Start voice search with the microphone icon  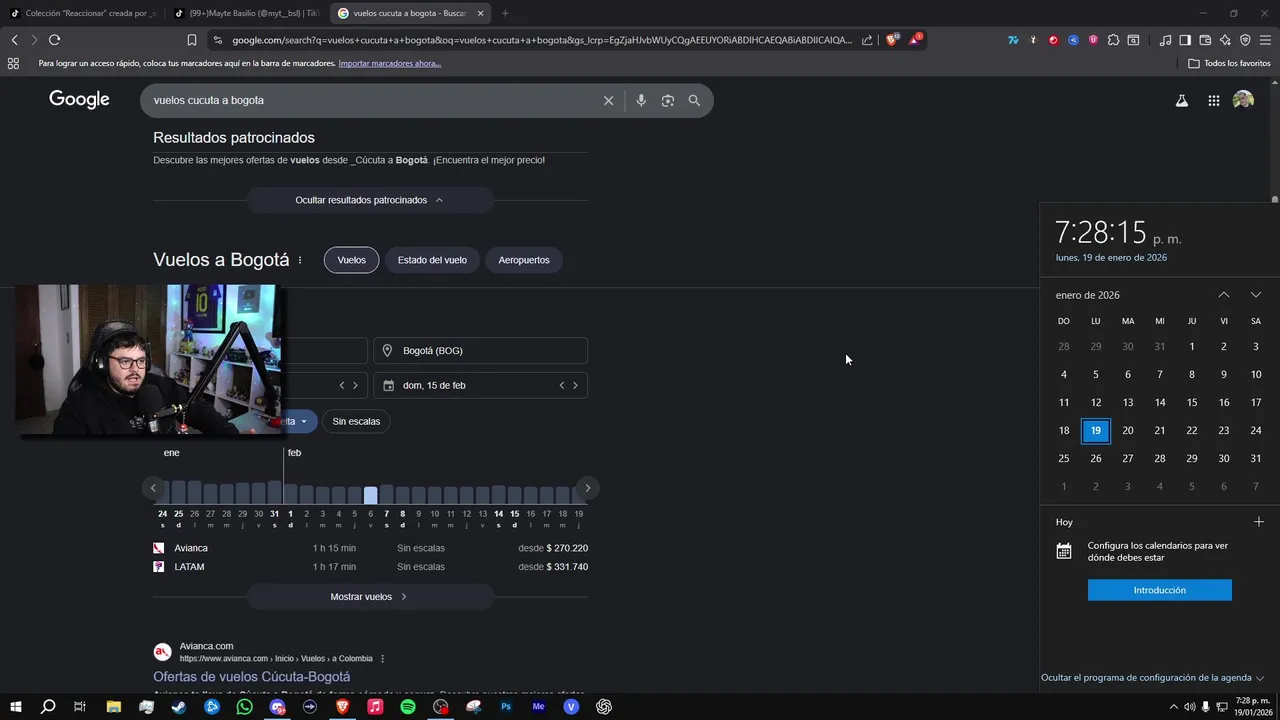click(641, 100)
